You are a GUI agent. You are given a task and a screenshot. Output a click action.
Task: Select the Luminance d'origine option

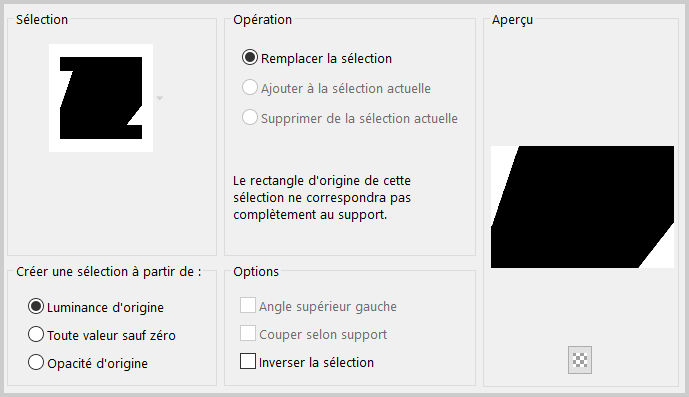pos(36,306)
